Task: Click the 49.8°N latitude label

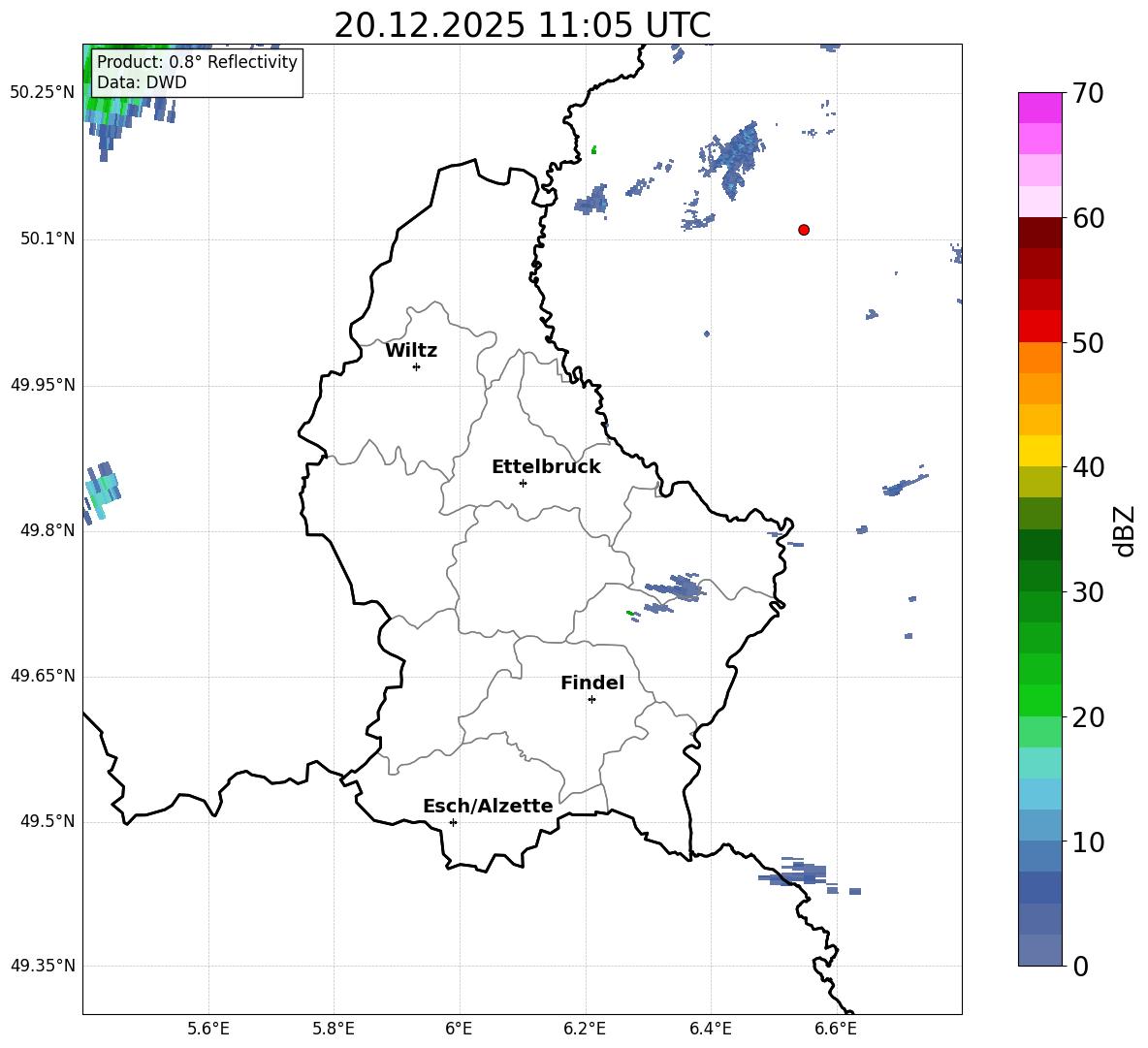Action: point(48,530)
